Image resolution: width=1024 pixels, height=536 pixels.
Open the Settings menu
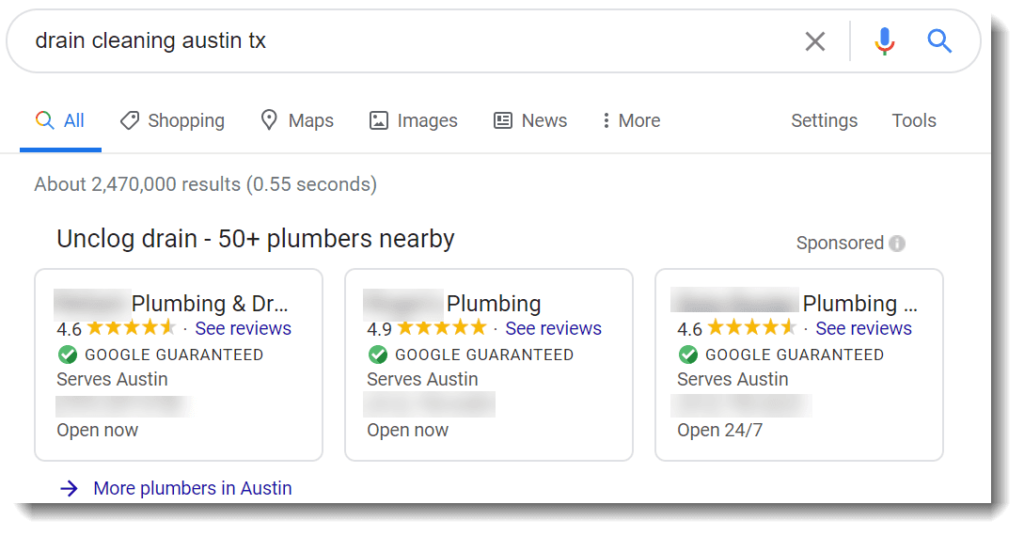click(823, 120)
